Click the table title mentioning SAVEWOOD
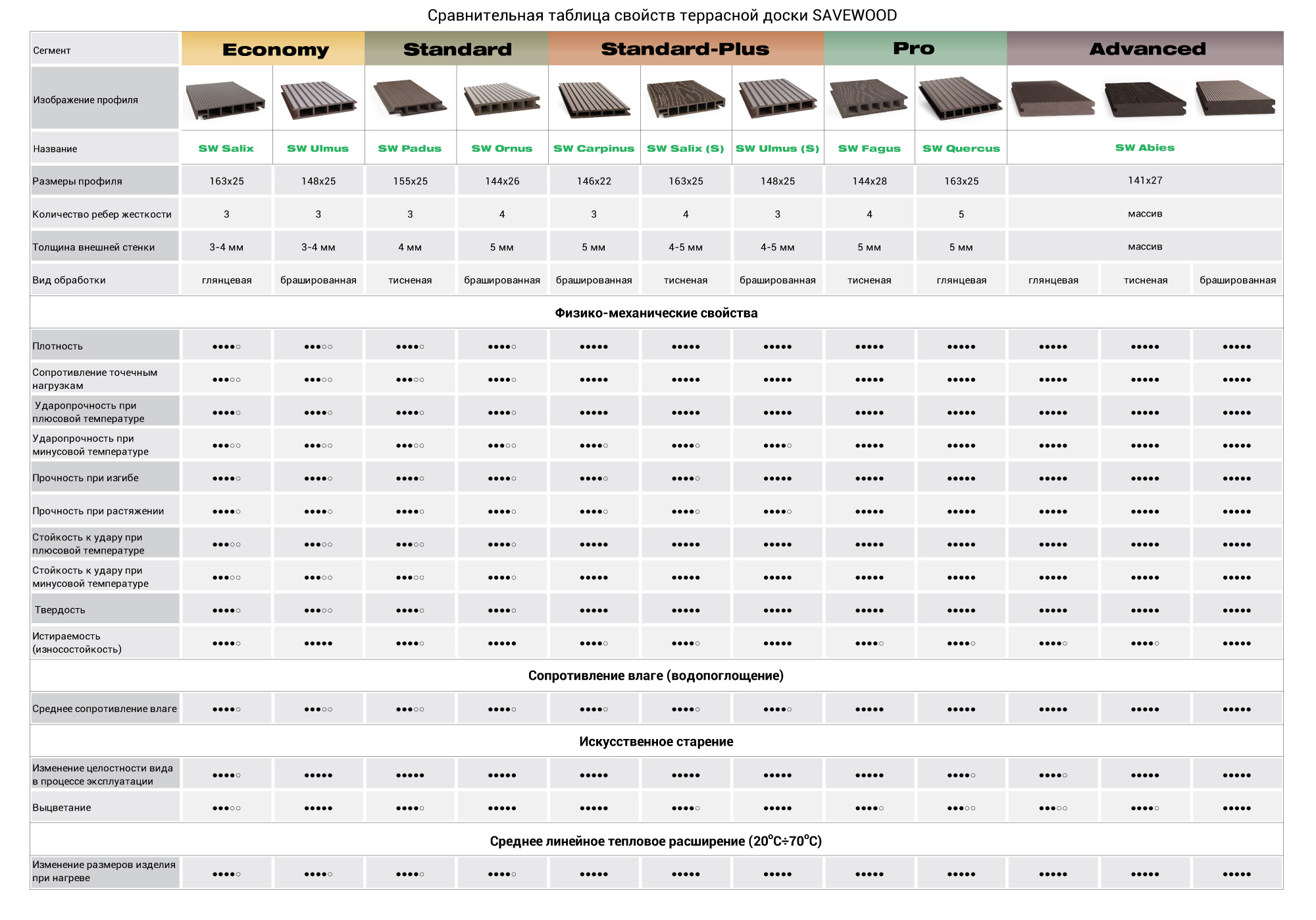1316x920 pixels. (x=662, y=15)
